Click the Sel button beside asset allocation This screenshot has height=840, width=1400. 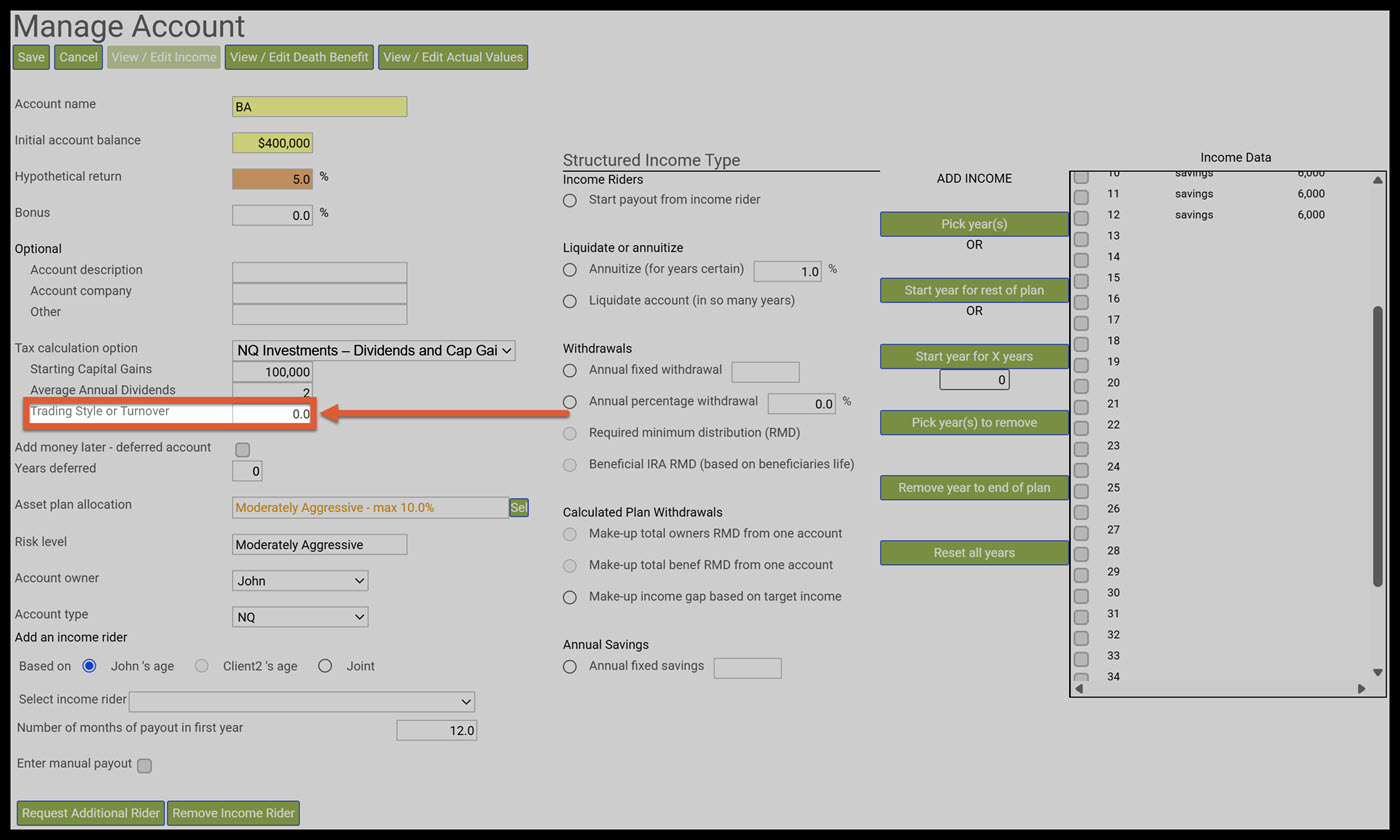coord(518,508)
